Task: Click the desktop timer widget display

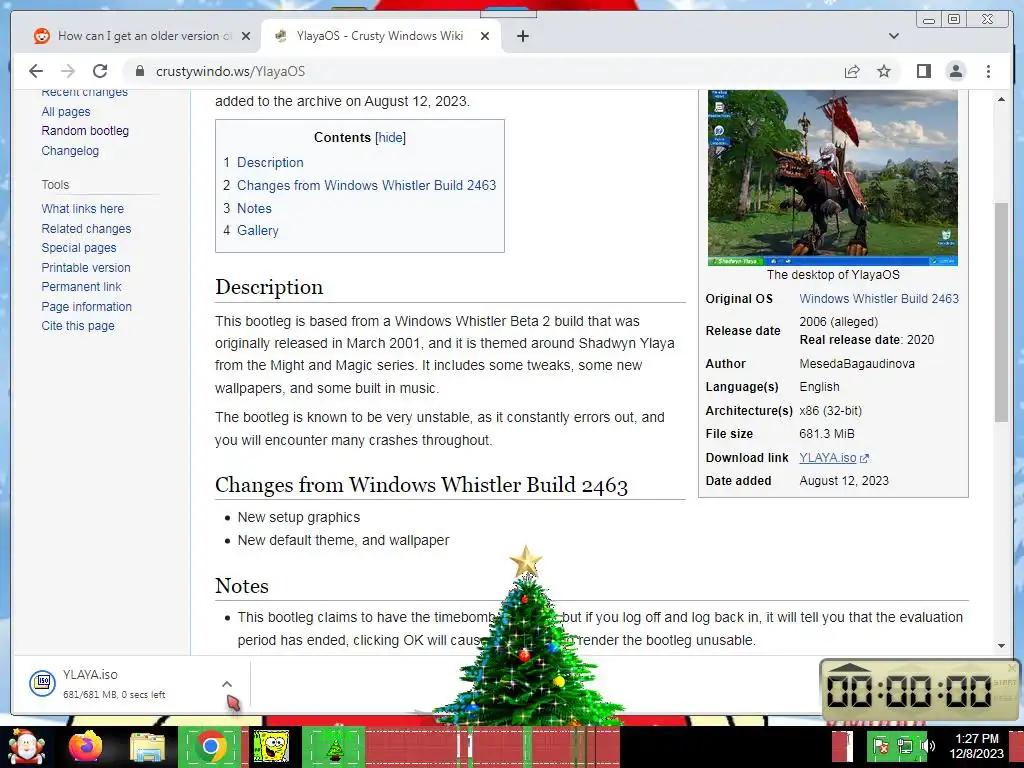Action: point(909,690)
